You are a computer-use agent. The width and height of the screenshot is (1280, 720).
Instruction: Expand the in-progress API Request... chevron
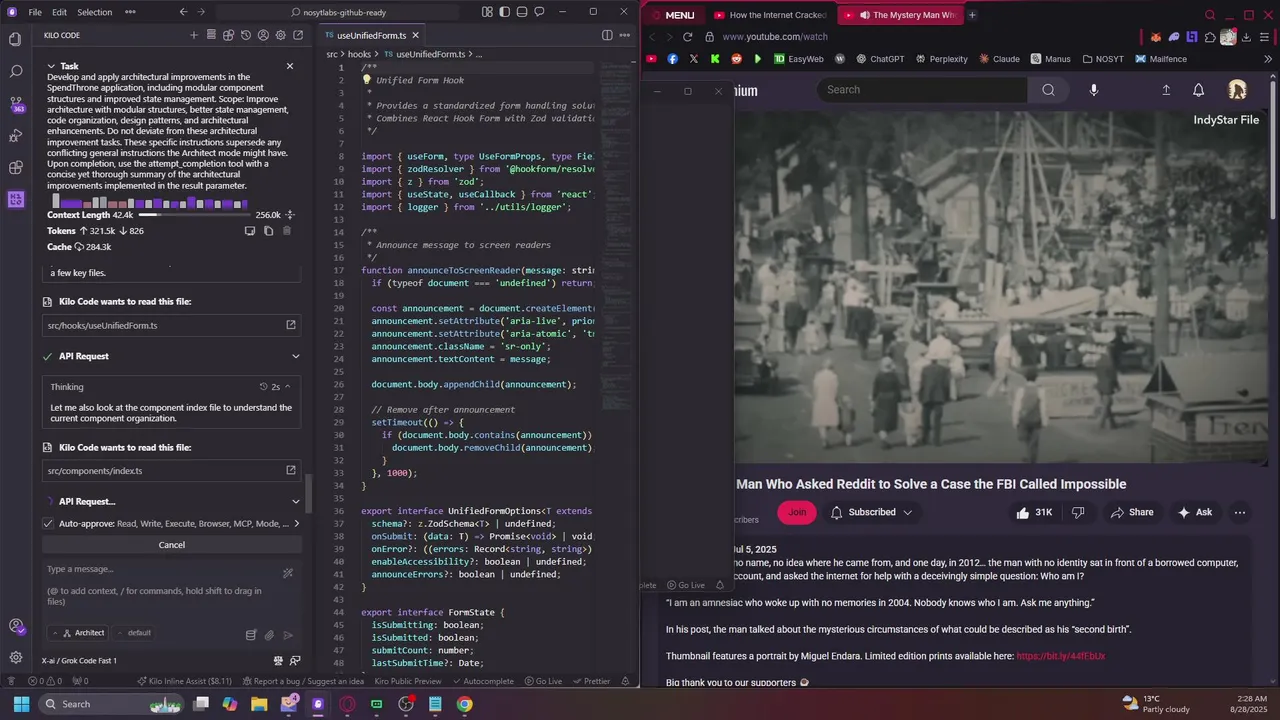(295, 501)
